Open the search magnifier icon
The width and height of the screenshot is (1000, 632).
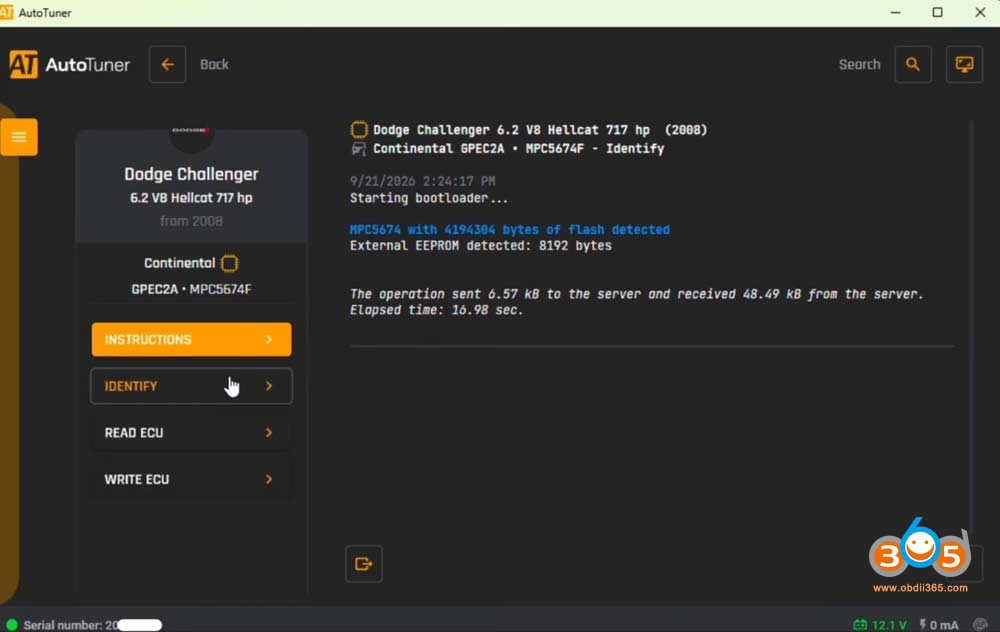(x=913, y=64)
